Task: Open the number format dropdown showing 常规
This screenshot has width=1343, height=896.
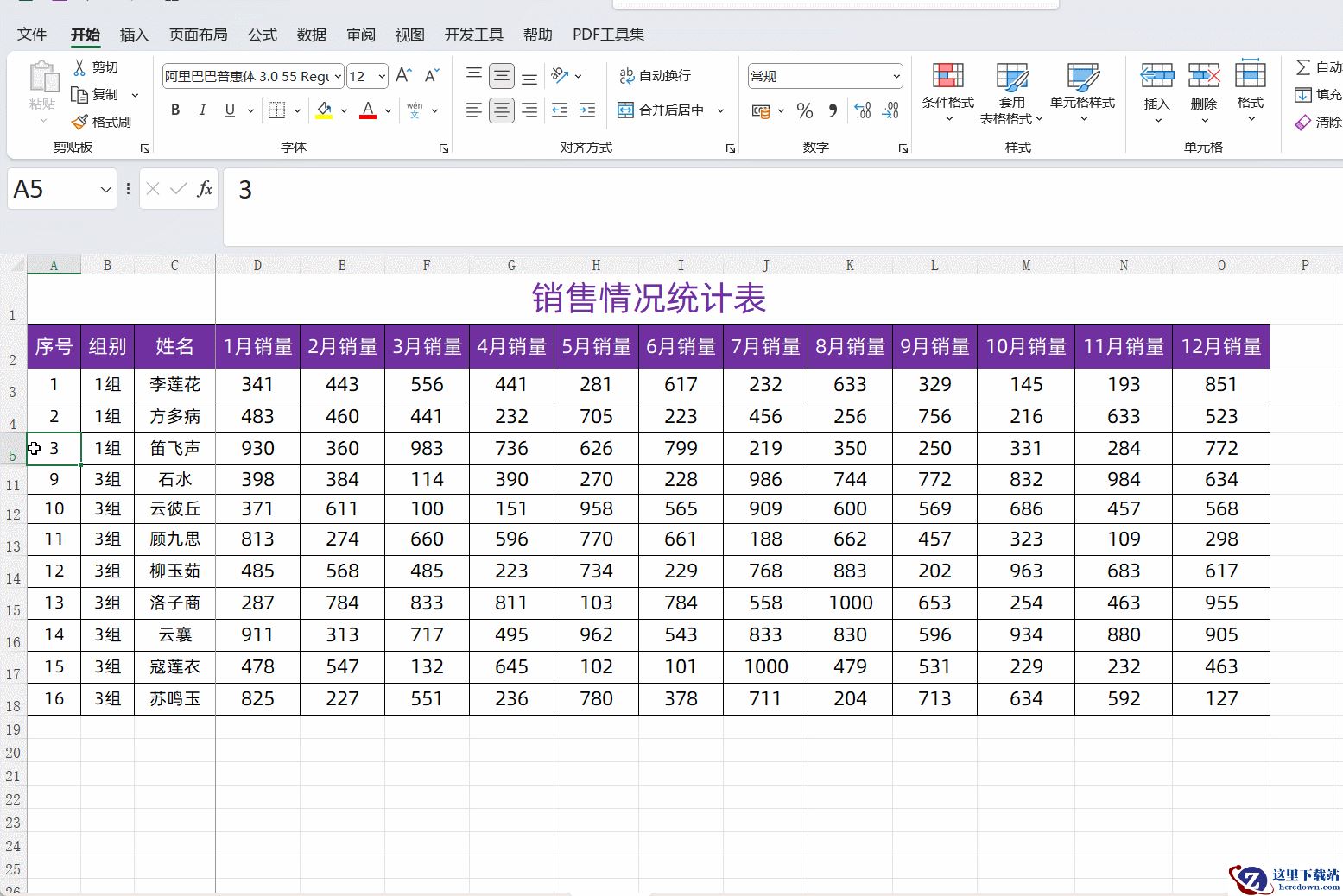Action: [896, 76]
